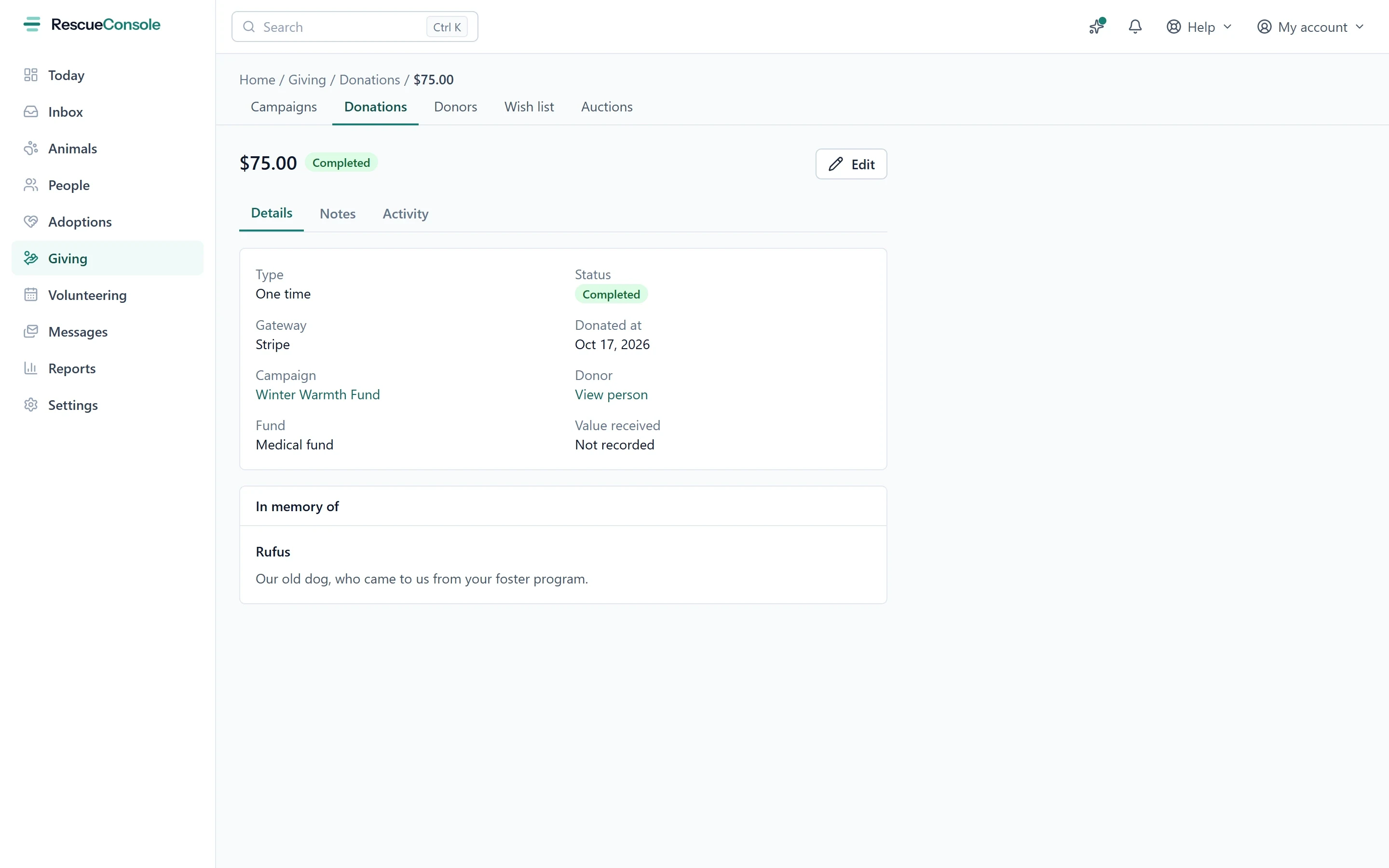Expand the My account dropdown chevron
Viewport: 1389px width, 868px height.
pos(1360,27)
